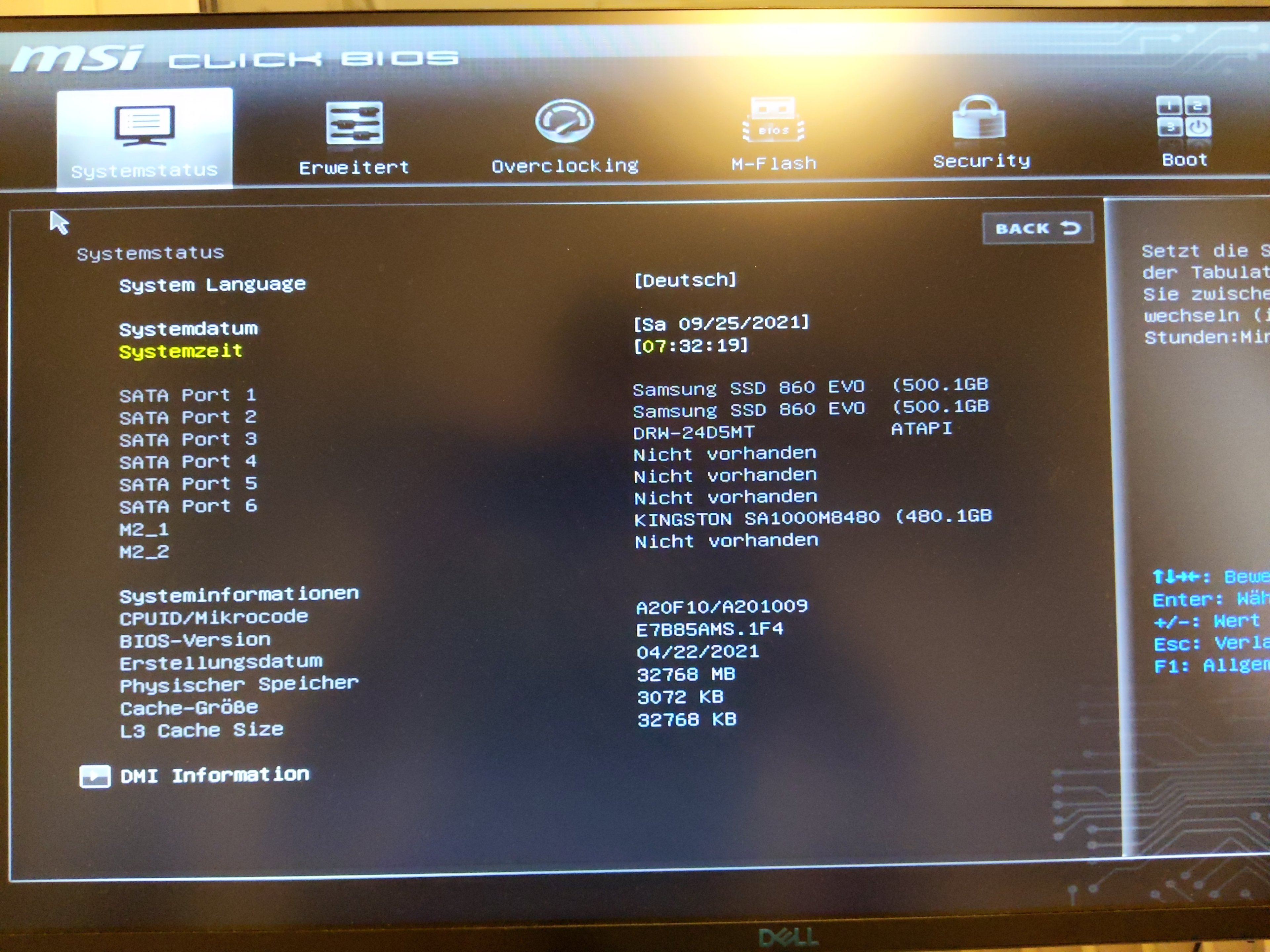Select SATA Port 3 DRW-24D5MT entry
The height and width of the screenshot is (952, 1270).
(694, 432)
